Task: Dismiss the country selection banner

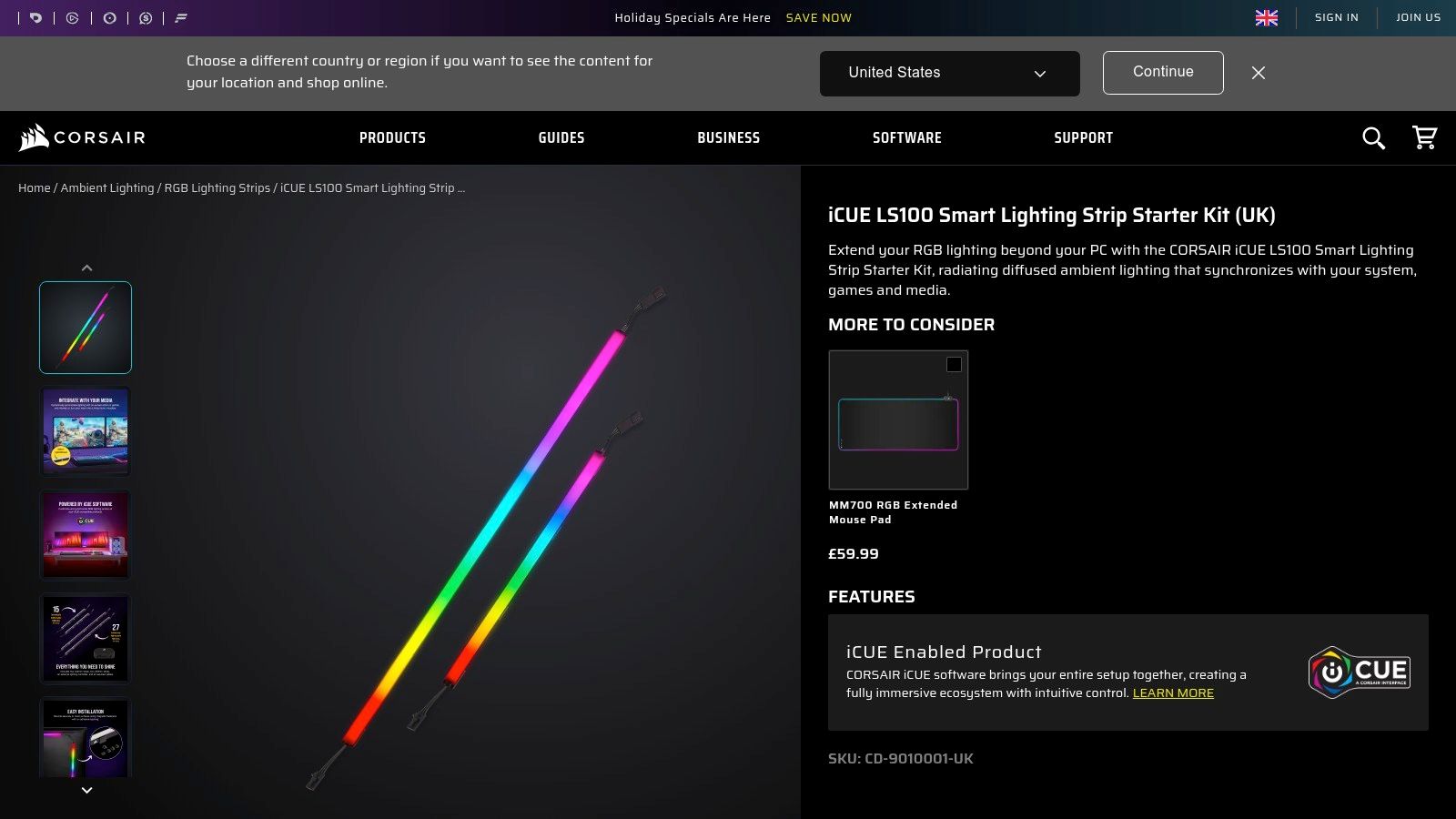Action: [x=1259, y=73]
